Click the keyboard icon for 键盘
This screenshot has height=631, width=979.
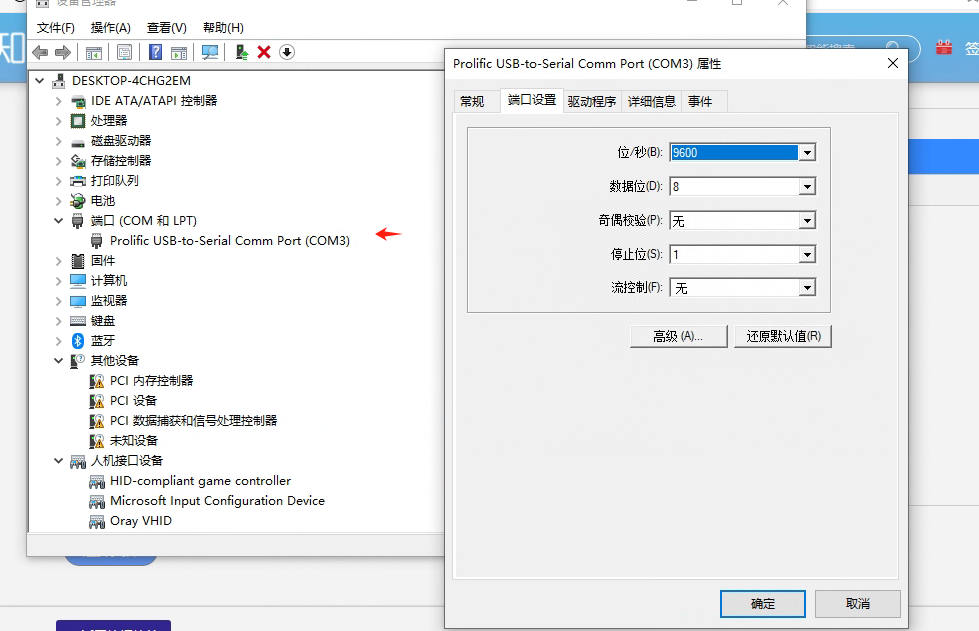coord(78,321)
